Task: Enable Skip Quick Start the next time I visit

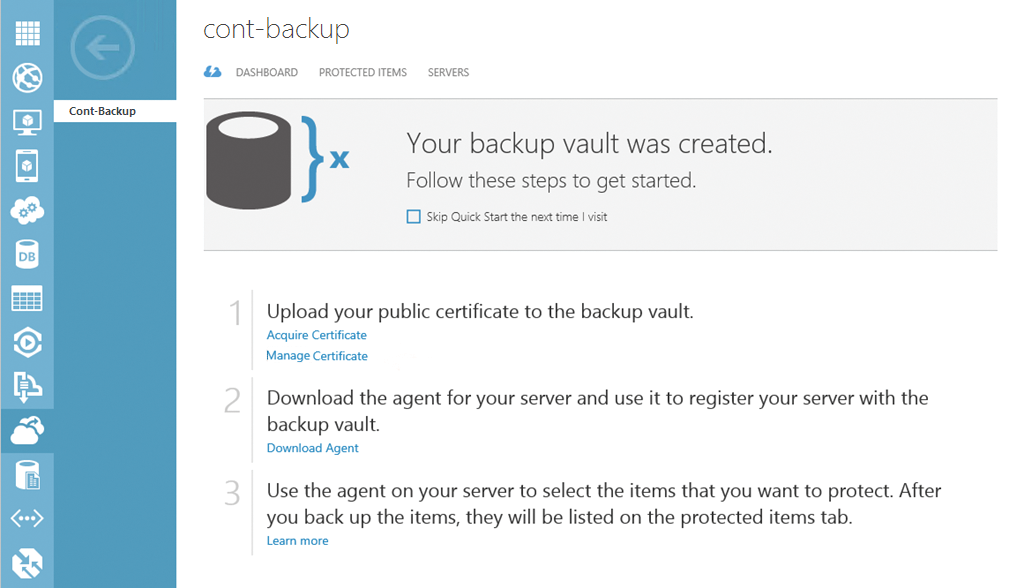Action: click(x=413, y=216)
